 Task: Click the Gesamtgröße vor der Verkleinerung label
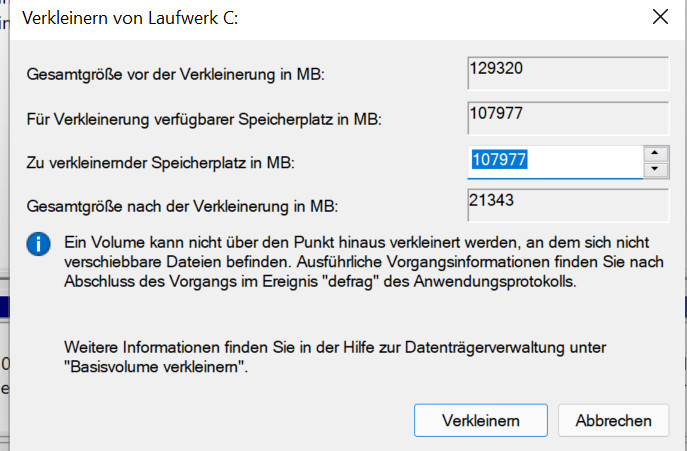click(175, 75)
